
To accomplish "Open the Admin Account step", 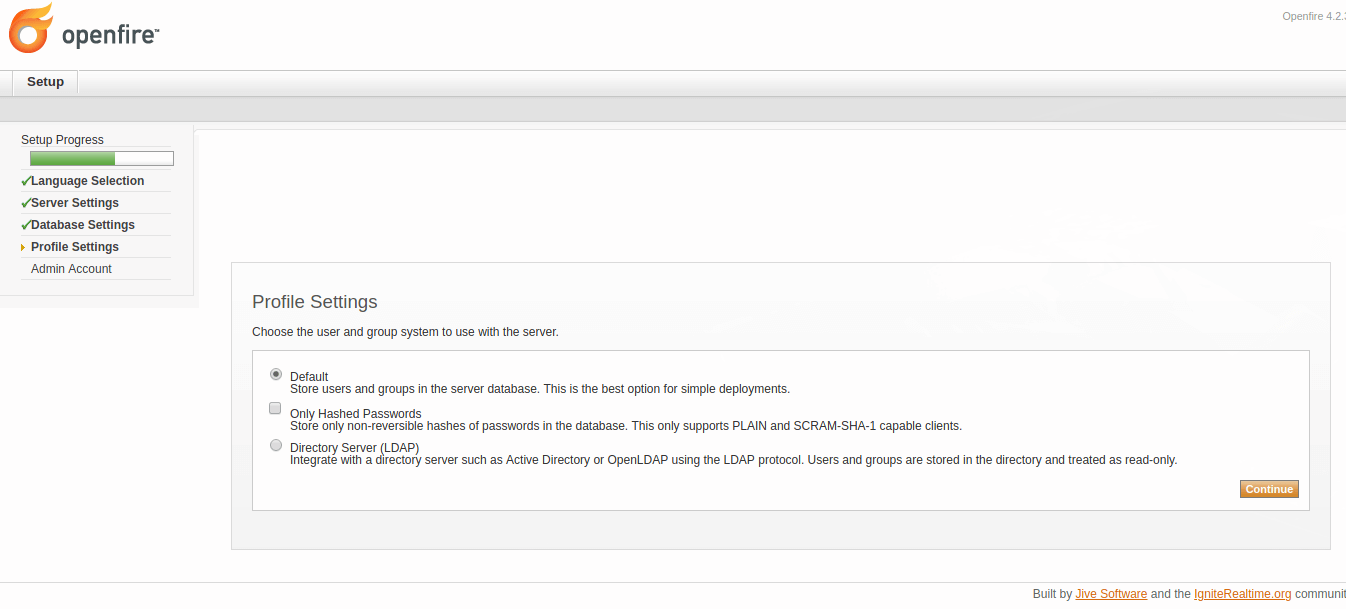I will 71,269.
